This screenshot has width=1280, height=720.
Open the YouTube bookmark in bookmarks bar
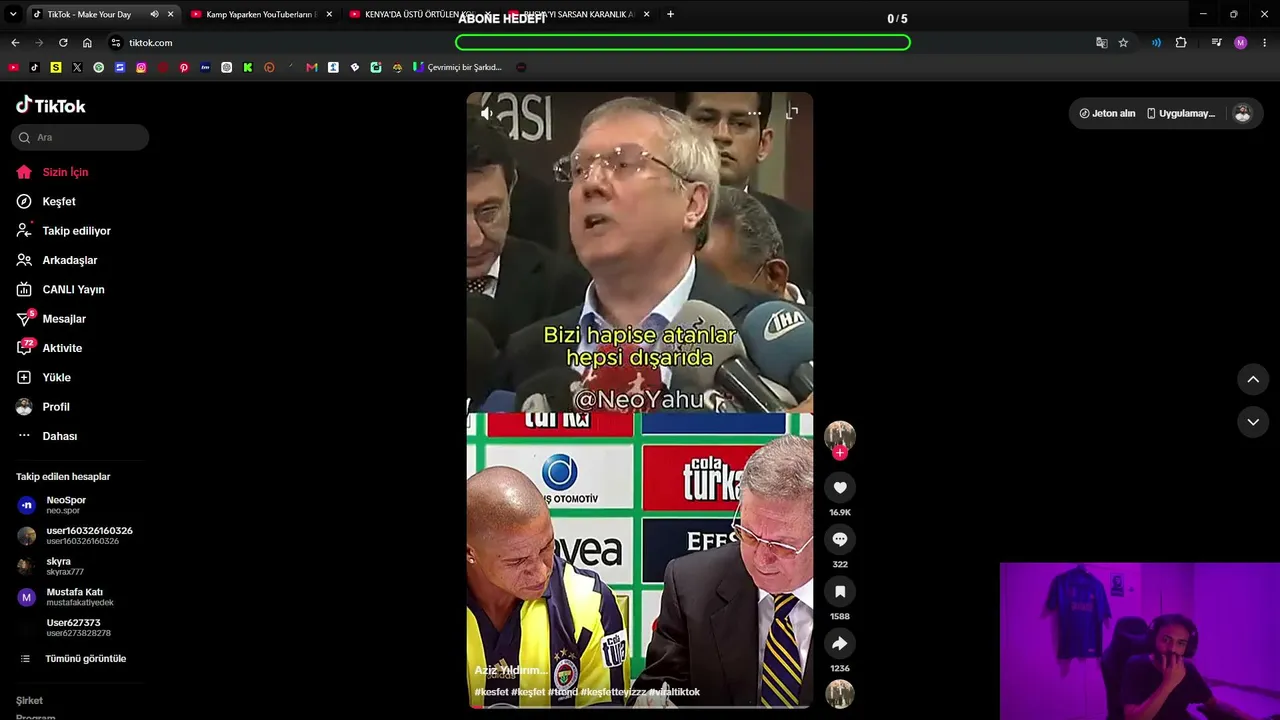(x=13, y=67)
